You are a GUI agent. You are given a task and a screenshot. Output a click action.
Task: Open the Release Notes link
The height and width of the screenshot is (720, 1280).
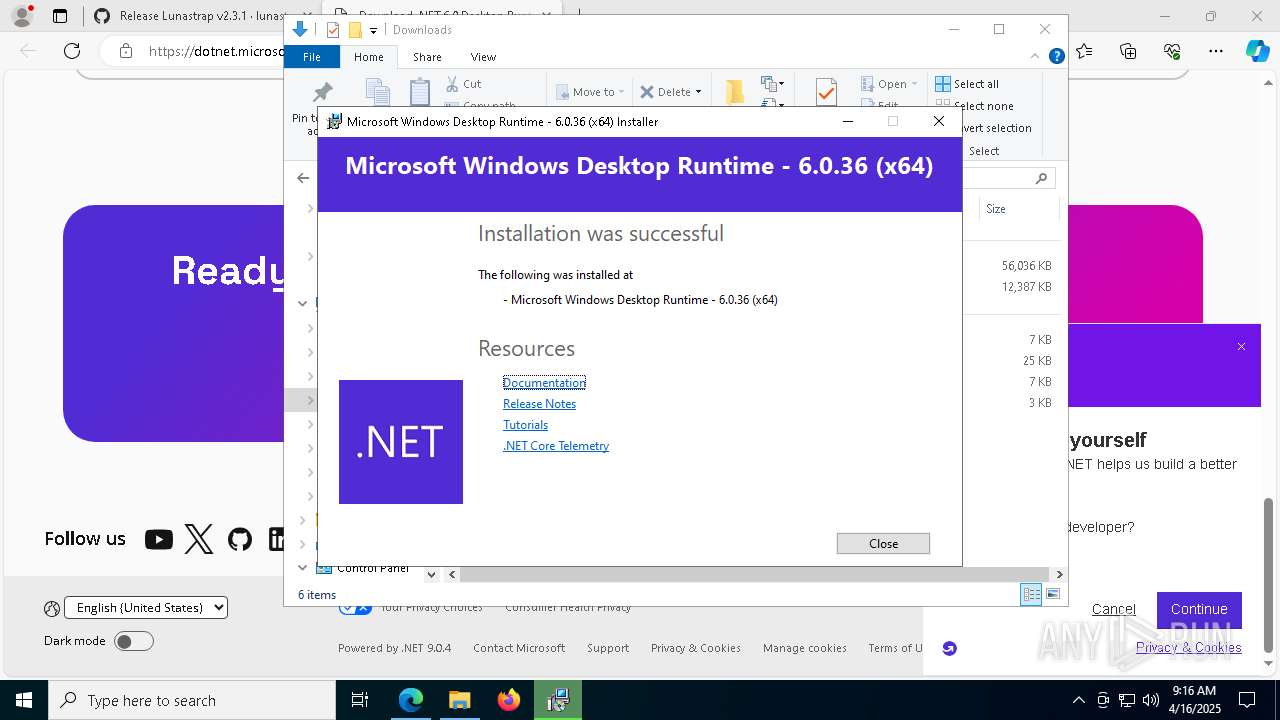coord(539,403)
